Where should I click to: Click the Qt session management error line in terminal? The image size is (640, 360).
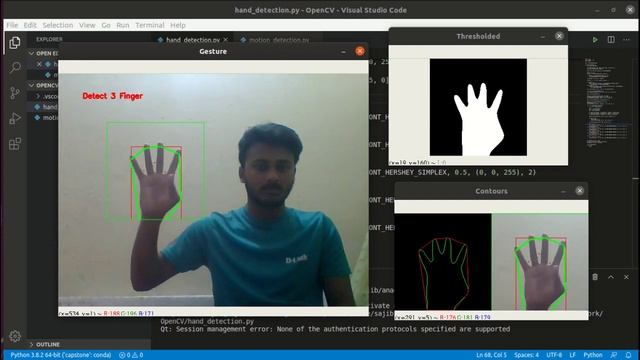click(335, 329)
